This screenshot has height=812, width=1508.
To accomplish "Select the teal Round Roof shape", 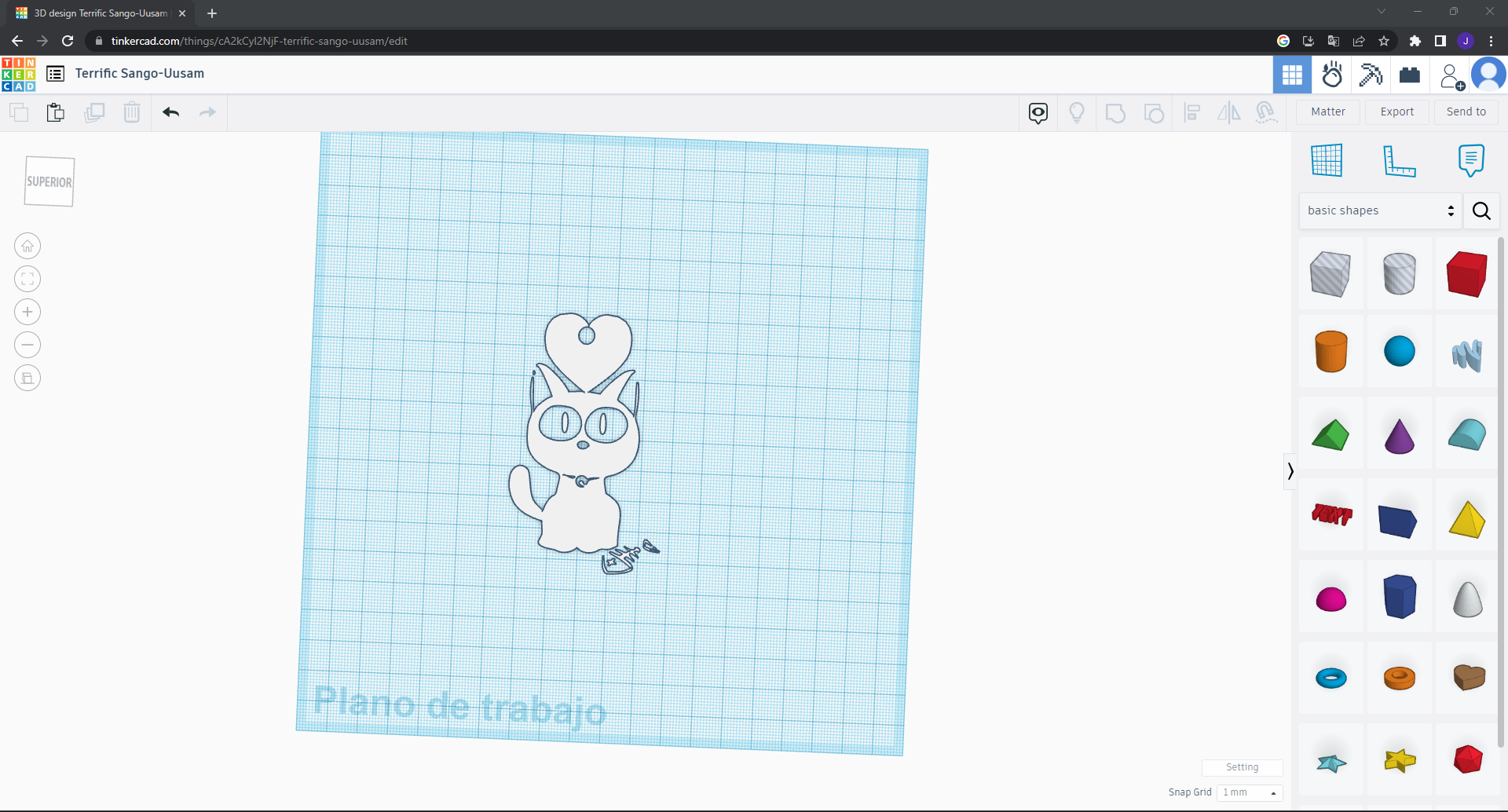I will pos(1466,435).
